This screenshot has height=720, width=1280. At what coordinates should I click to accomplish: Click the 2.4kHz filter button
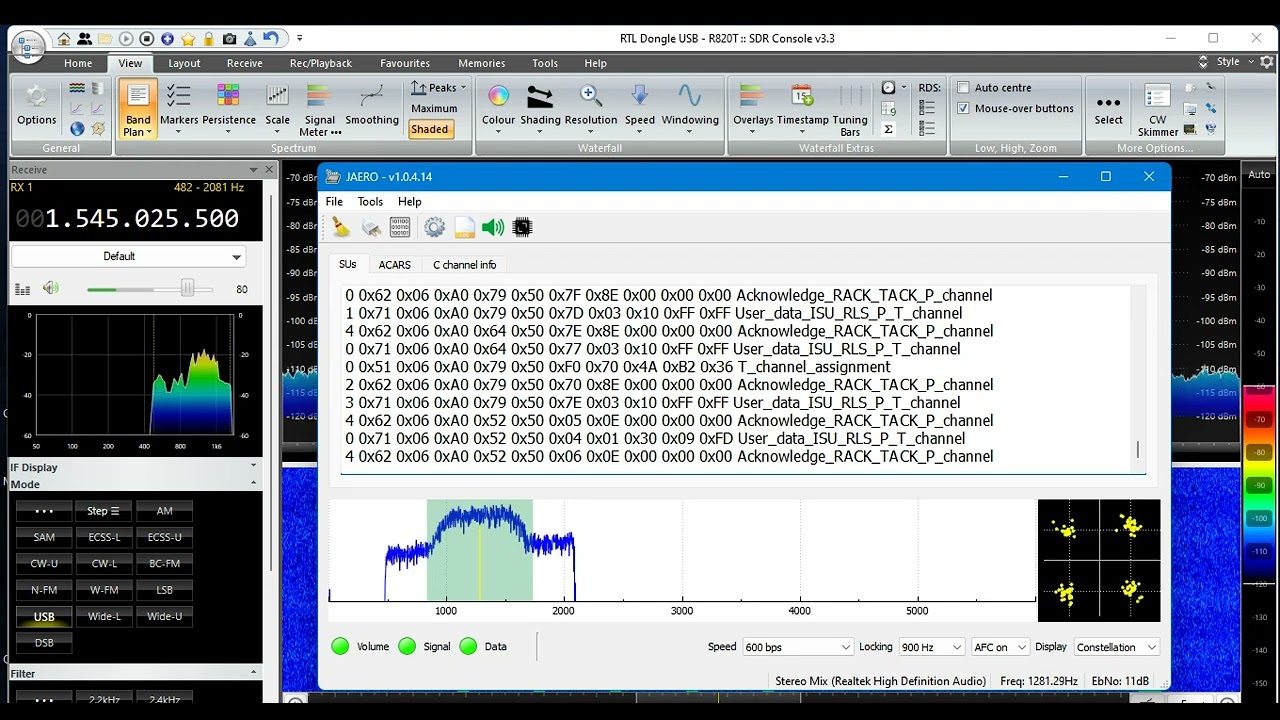pyautogui.click(x=164, y=699)
